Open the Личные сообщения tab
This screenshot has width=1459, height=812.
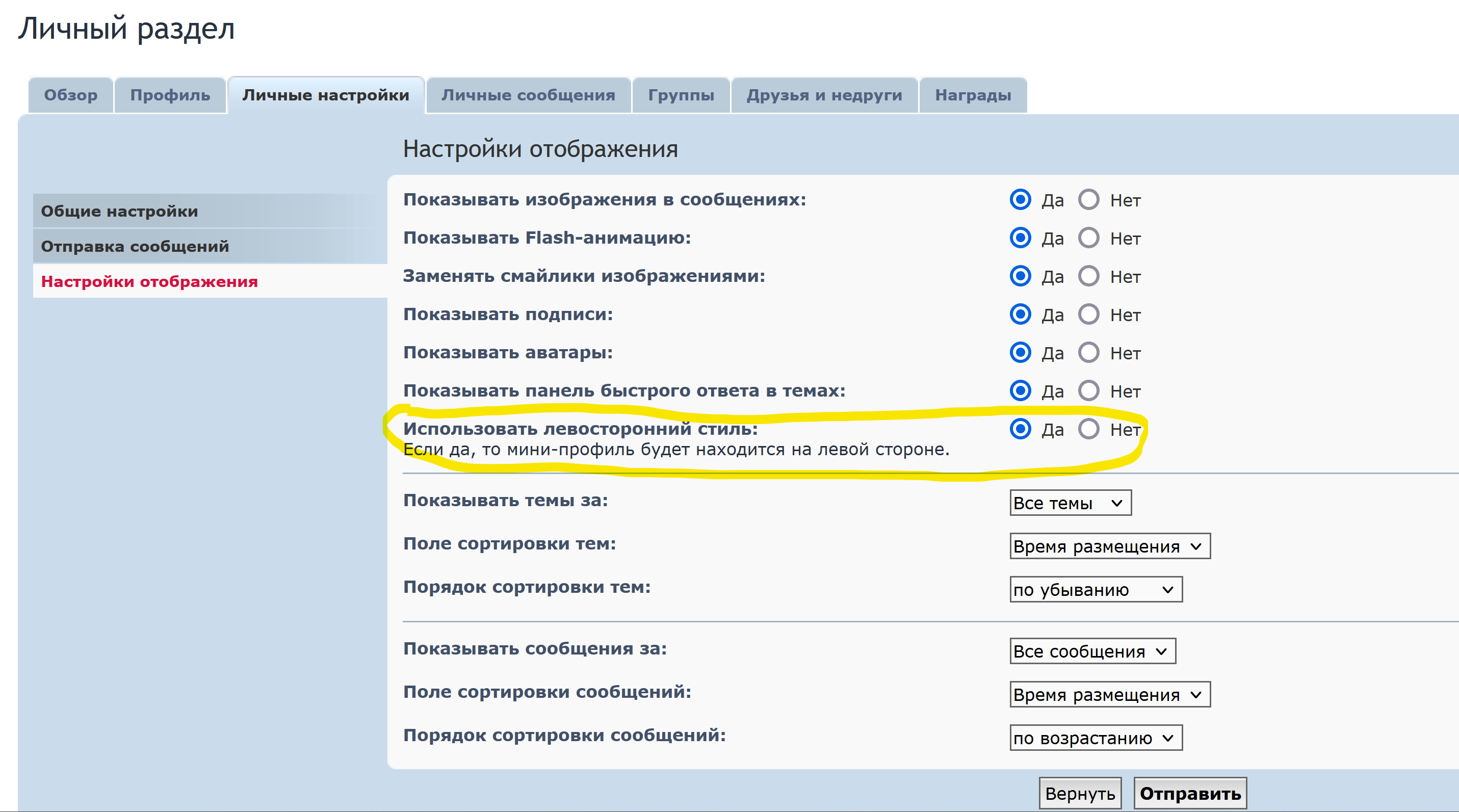pyautogui.click(x=528, y=95)
